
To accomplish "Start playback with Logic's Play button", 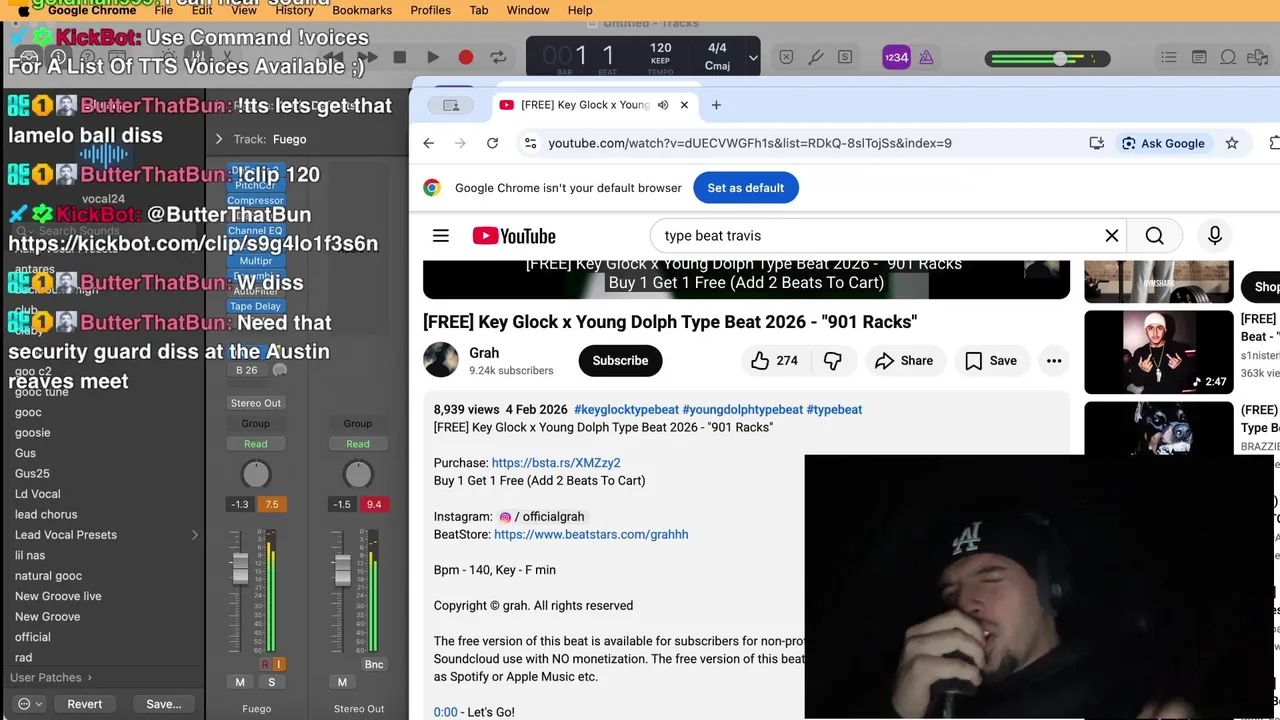I will [433, 58].
